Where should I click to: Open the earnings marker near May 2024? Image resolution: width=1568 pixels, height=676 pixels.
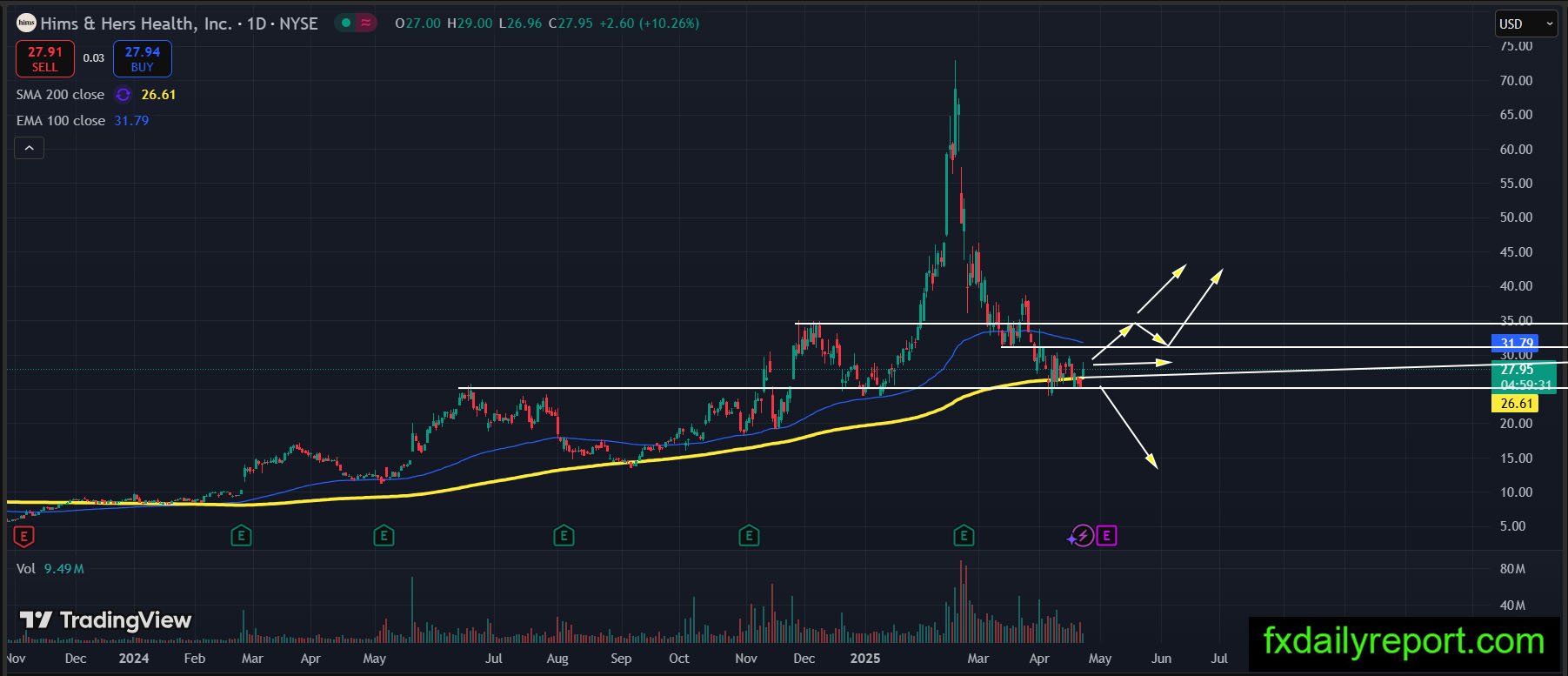tap(384, 536)
